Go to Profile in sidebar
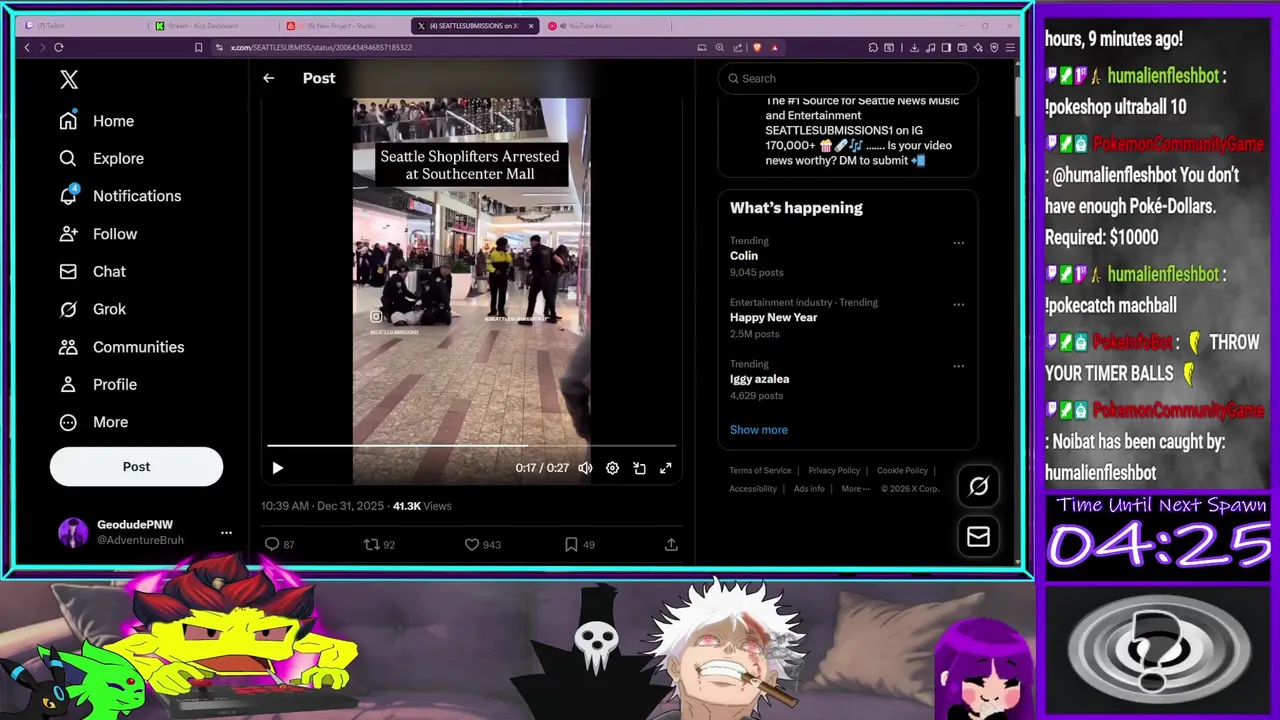 pos(98,384)
